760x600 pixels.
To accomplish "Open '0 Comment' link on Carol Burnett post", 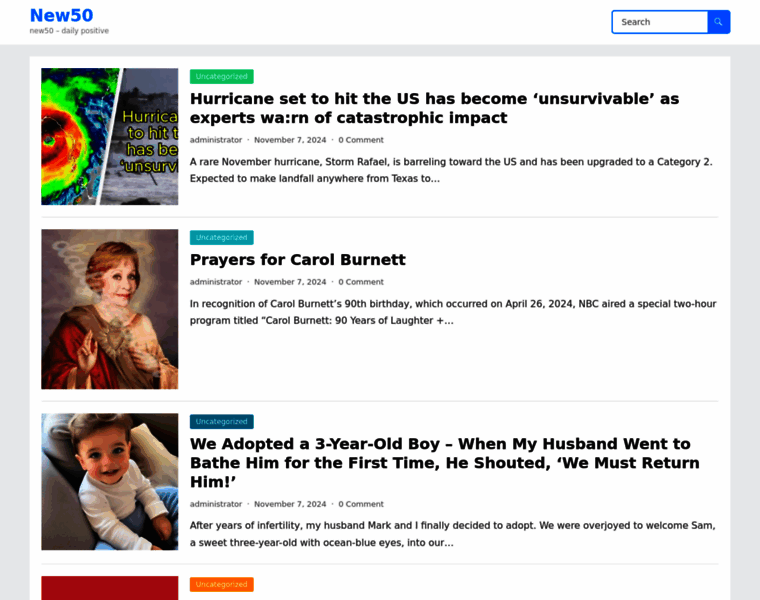I will click(x=361, y=282).
